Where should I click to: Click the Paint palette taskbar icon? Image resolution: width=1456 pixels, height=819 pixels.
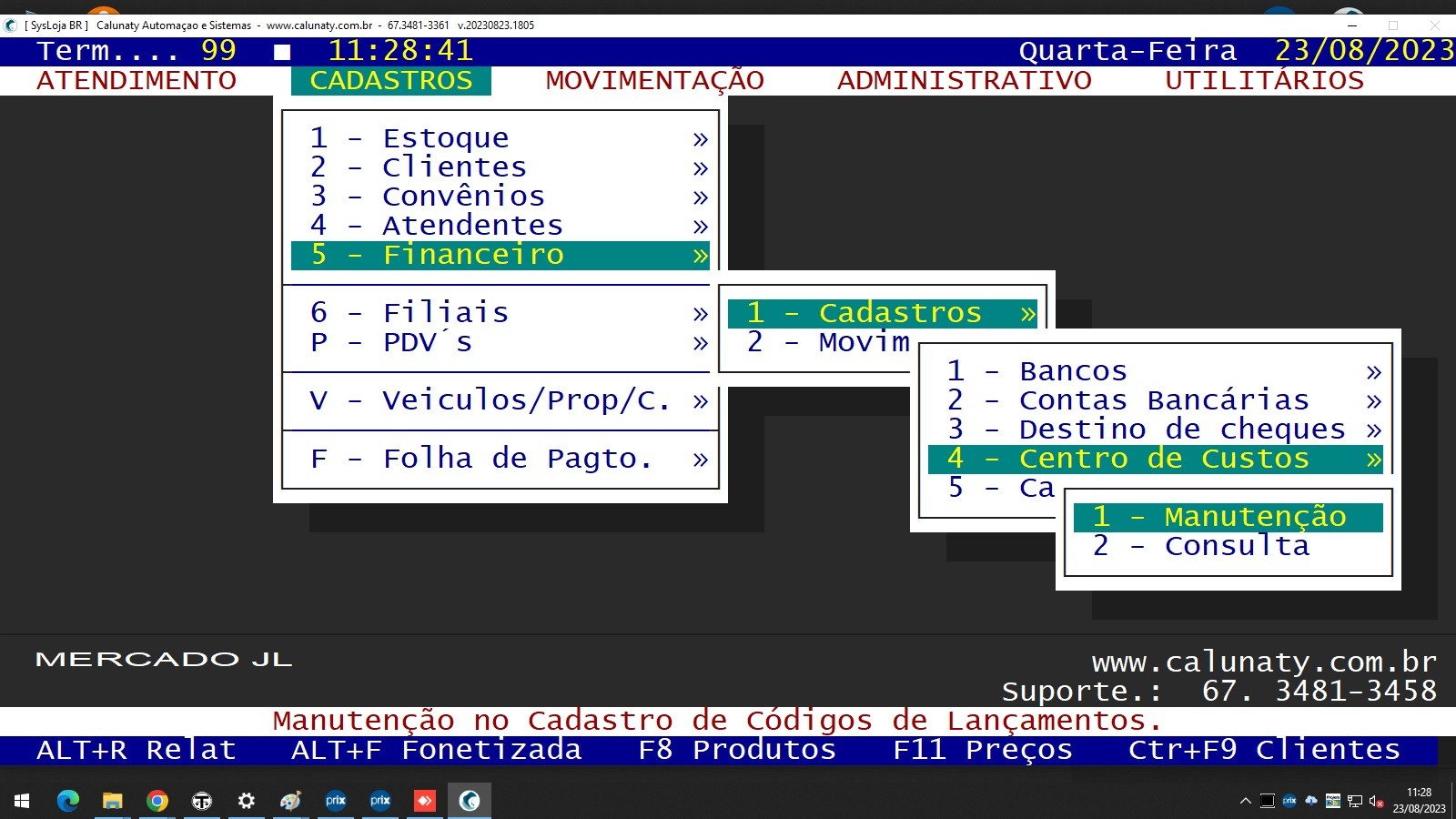coord(291,801)
